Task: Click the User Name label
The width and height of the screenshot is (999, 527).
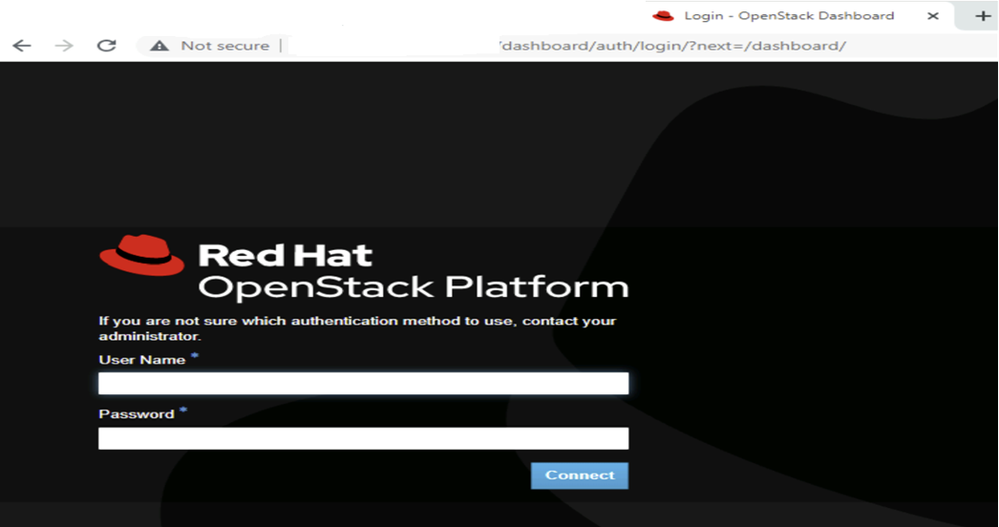Action: pyautogui.click(x=142, y=360)
